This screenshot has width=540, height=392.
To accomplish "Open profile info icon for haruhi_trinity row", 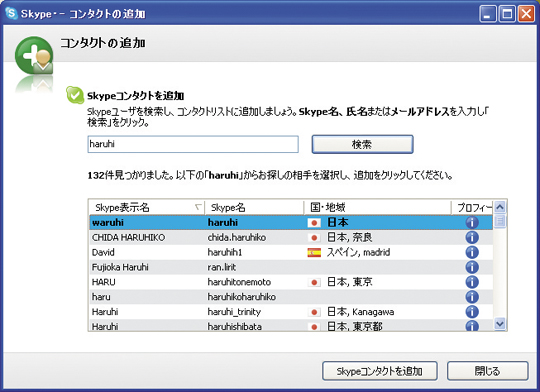I will point(472,312).
